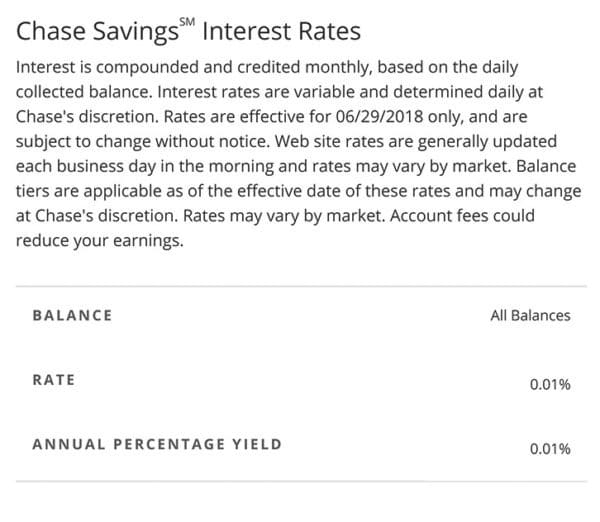Select the All Balances value
This screenshot has height=522, width=600.
[530, 315]
